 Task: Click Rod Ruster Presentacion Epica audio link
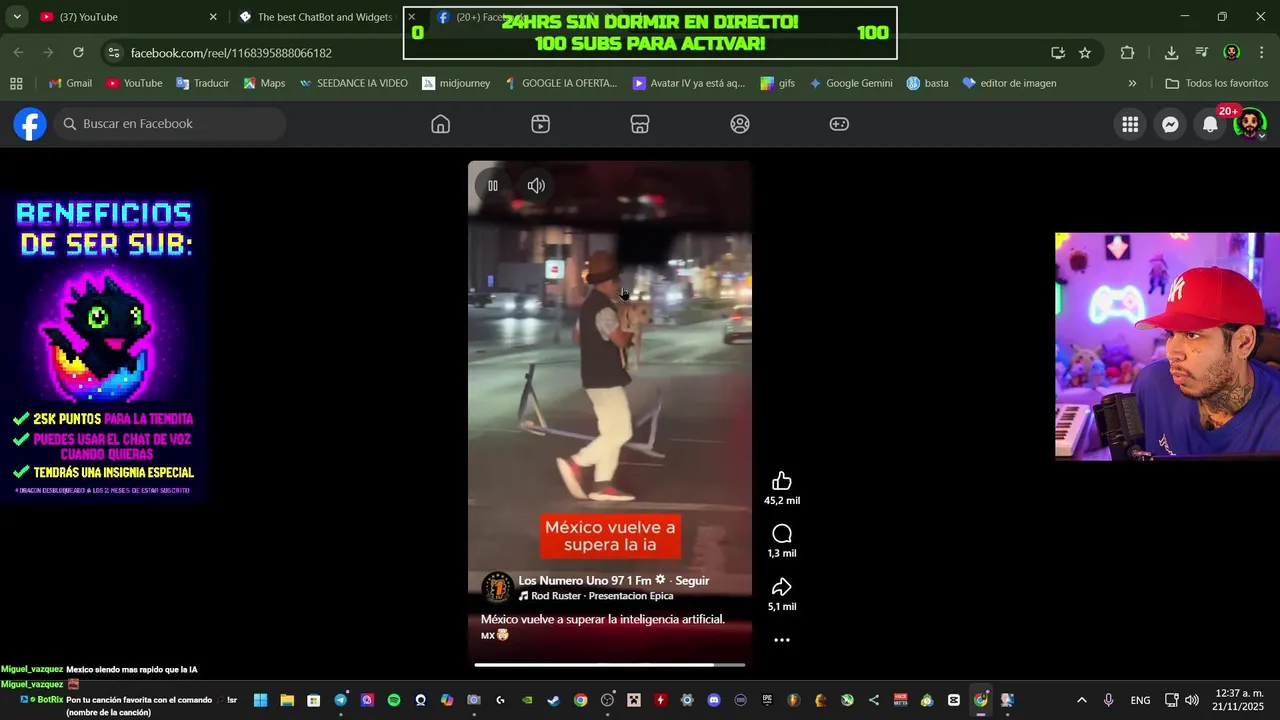click(602, 596)
